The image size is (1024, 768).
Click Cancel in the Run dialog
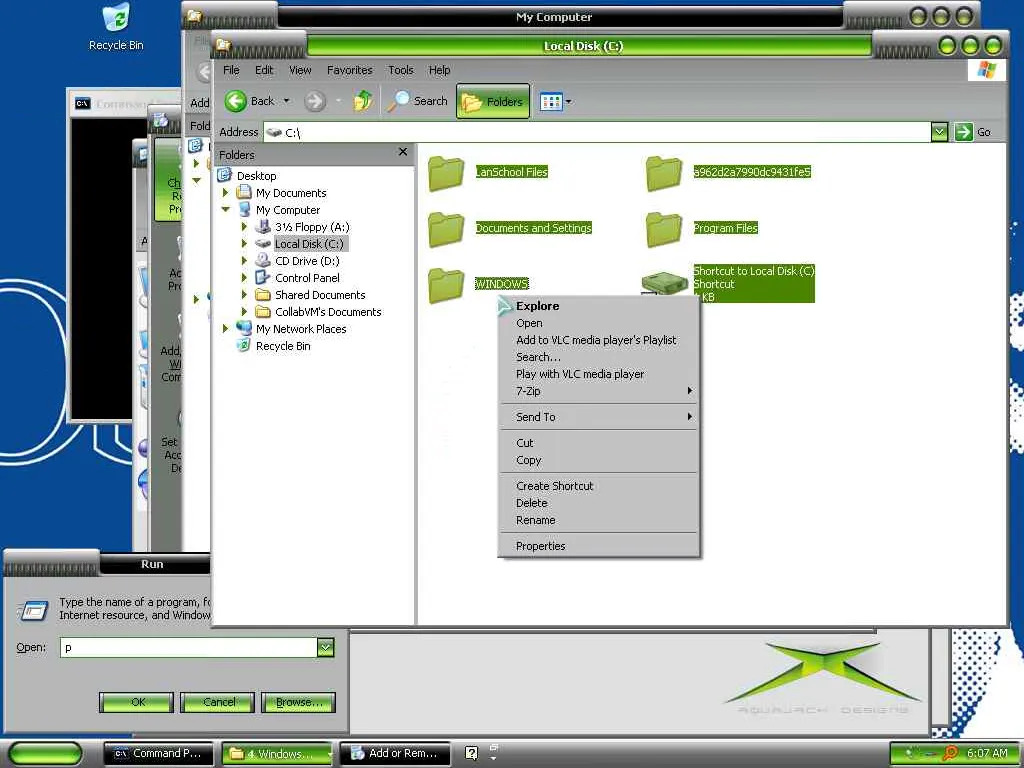217,702
